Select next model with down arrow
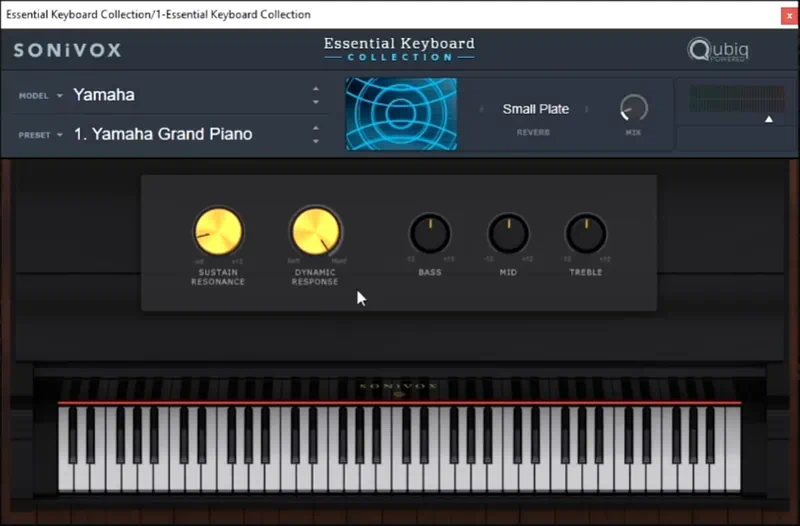The image size is (800, 526). click(316, 102)
